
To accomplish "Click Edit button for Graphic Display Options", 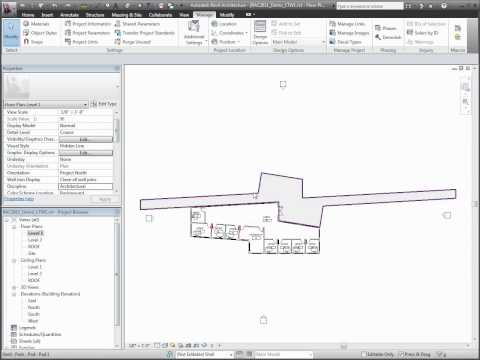I will (x=86, y=153).
